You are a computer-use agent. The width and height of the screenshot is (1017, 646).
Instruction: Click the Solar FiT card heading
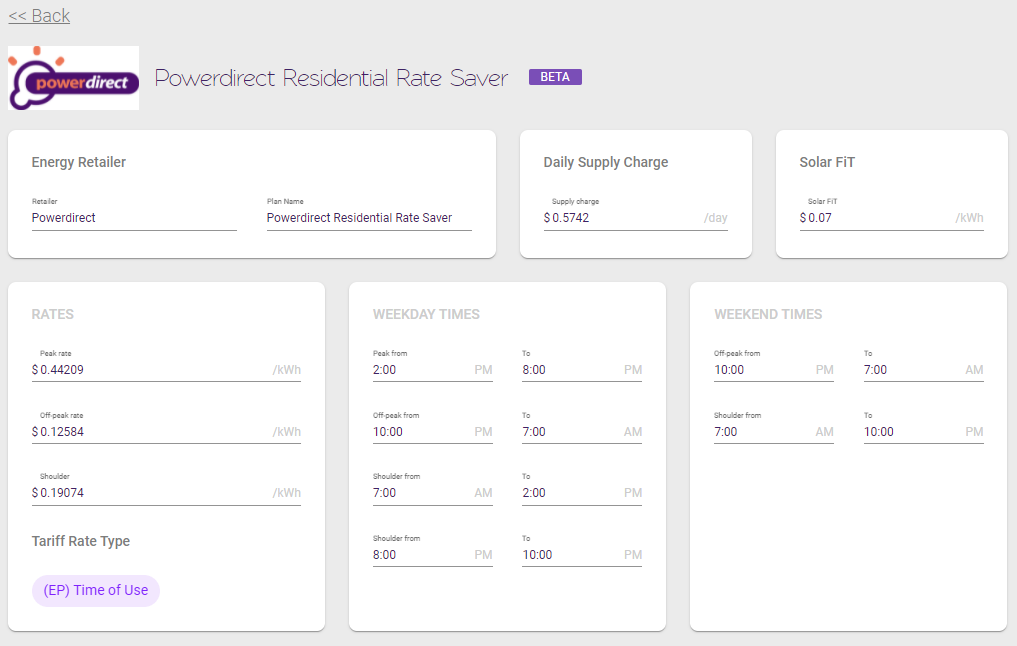click(x=827, y=162)
